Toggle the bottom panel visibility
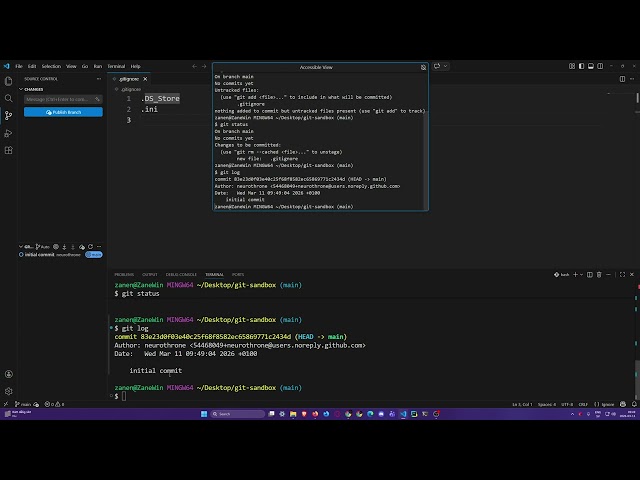 (591, 66)
